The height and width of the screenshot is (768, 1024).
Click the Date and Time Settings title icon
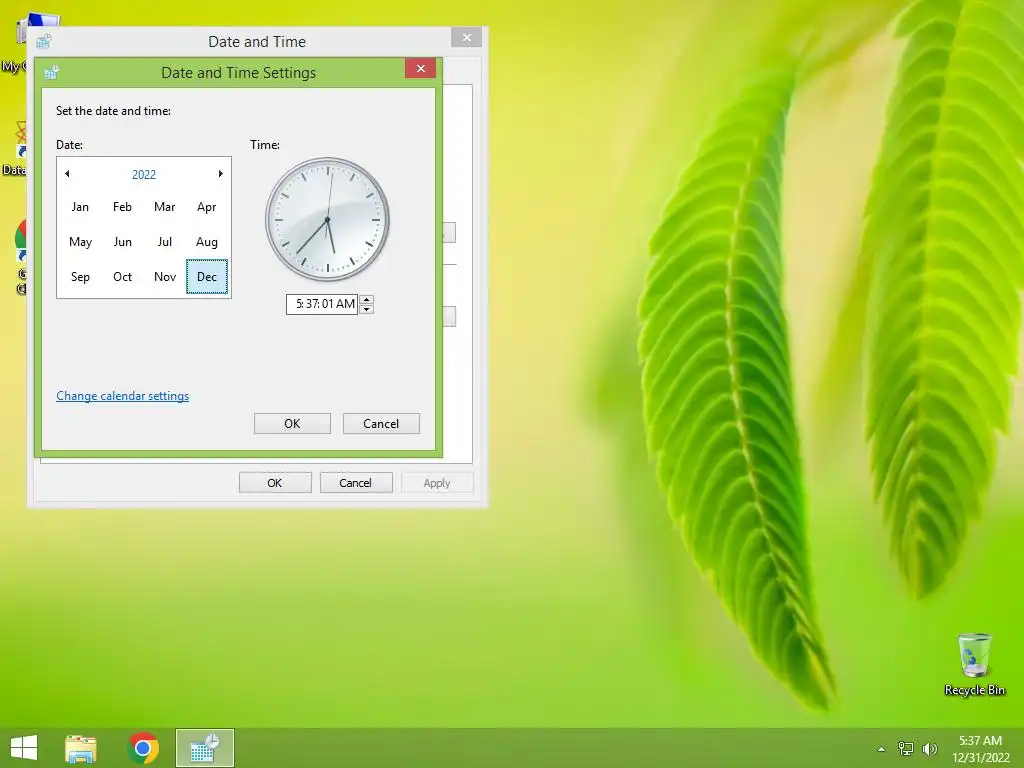pos(52,72)
